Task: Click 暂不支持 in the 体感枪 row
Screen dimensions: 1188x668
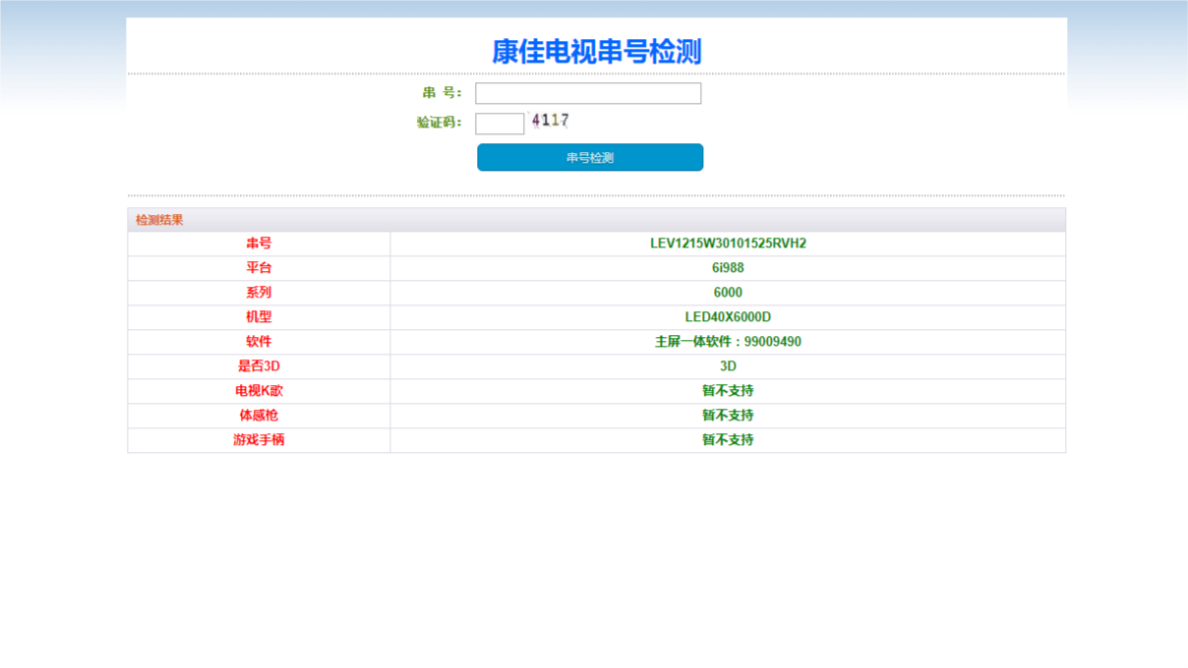Action: point(728,415)
